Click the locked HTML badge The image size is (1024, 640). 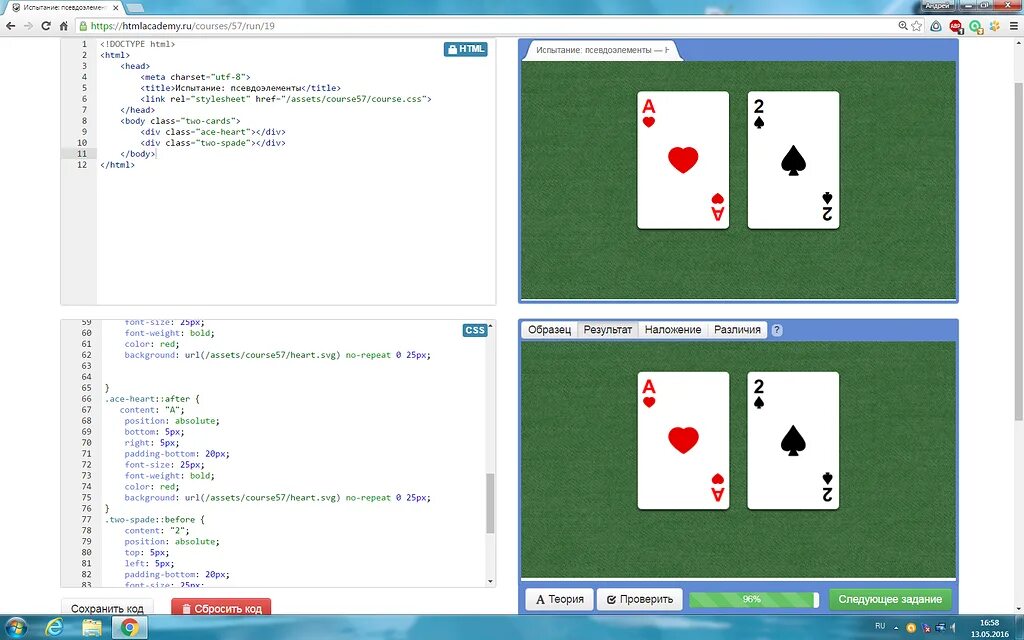pyautogui.click(x=466, y=49)
